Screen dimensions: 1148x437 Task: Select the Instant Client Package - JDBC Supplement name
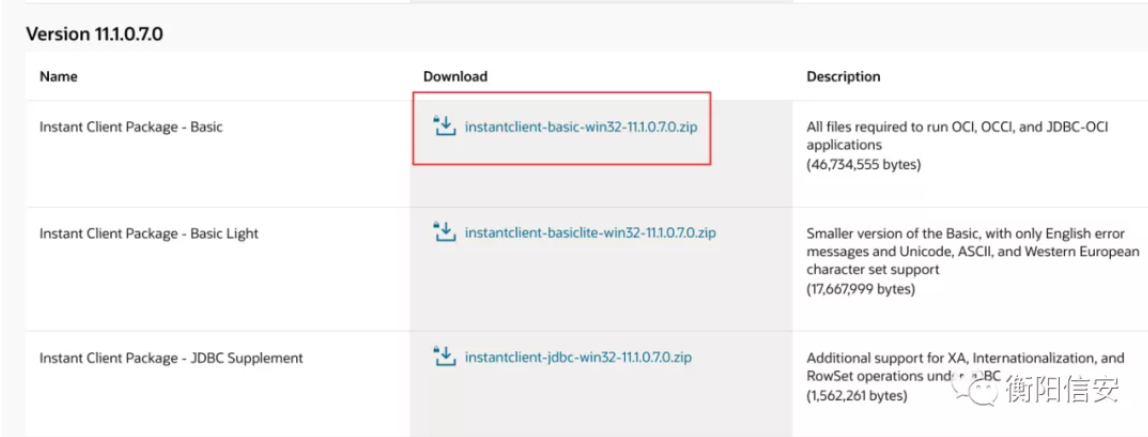click(171, 358)
